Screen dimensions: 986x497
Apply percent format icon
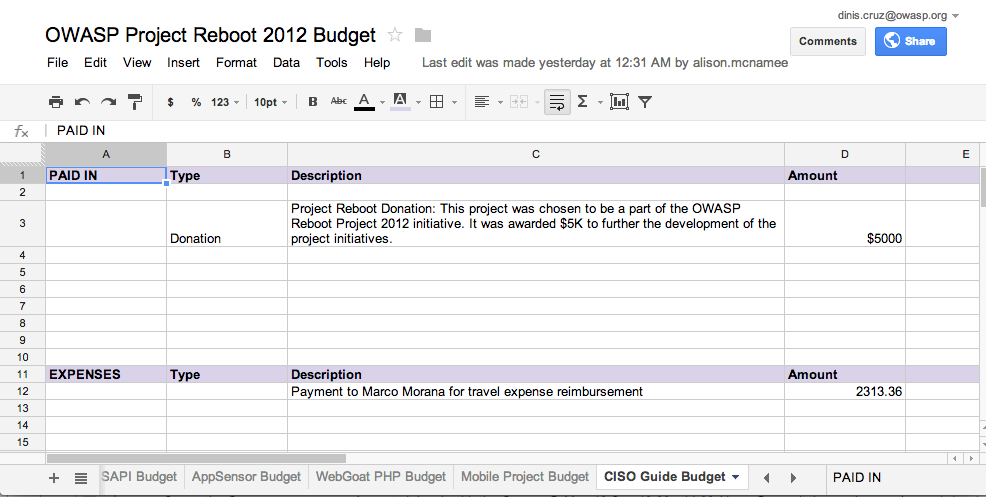(x=196, y=102)
